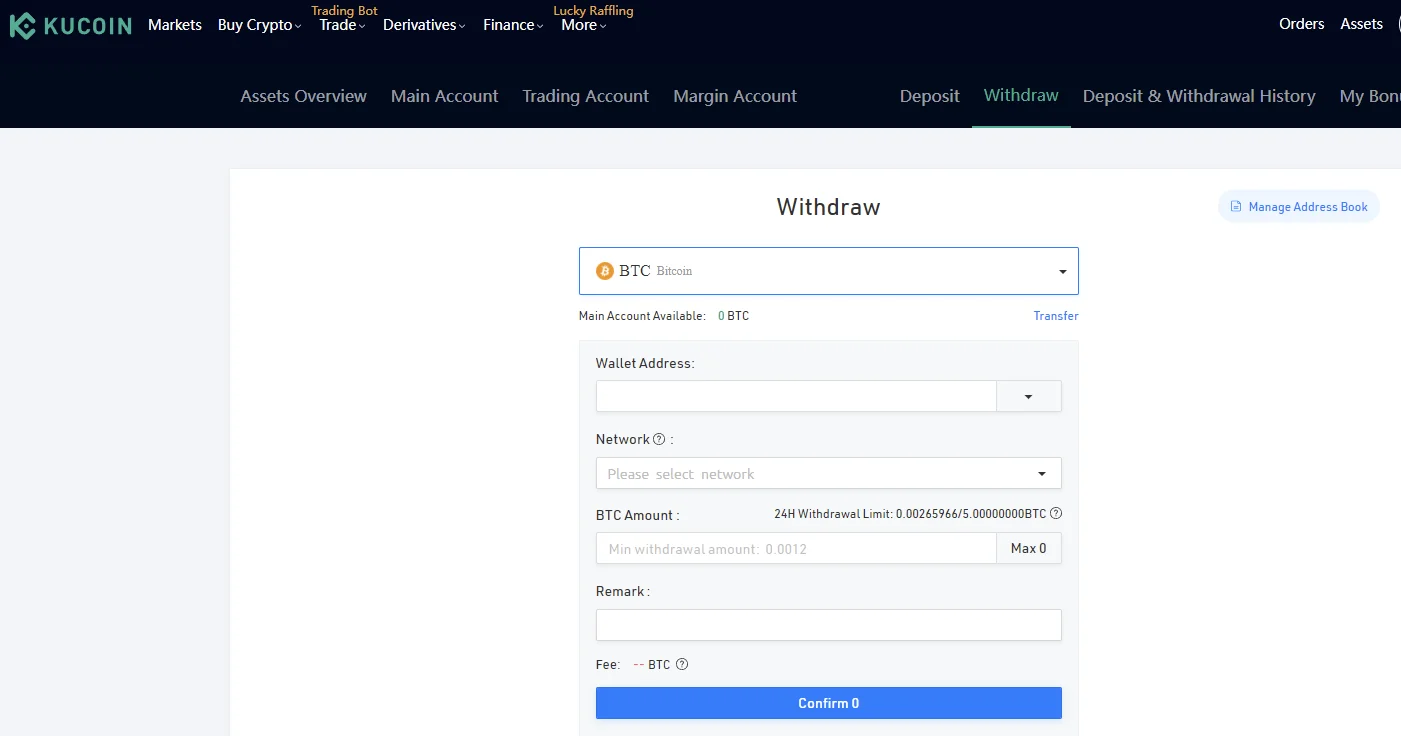Click the Confirm 0 button
The width and height of the screenshot is (1401, 736).
(x=829, y=703)
